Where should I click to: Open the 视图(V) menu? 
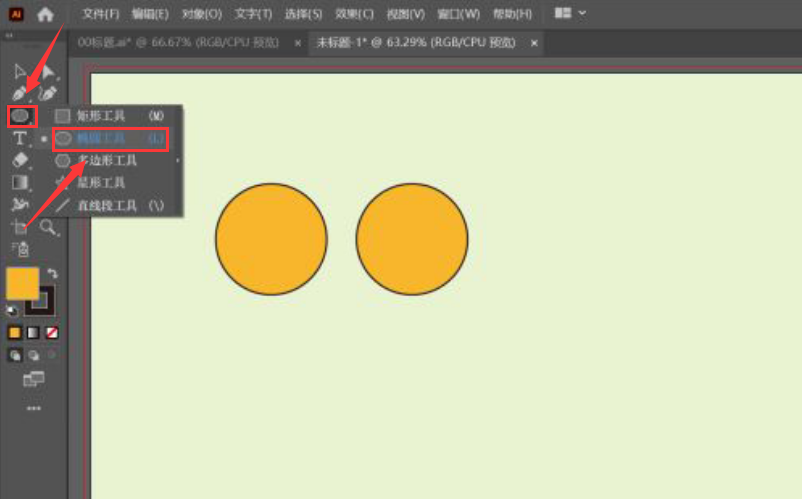pyautogui.click(x=406, y=14)
